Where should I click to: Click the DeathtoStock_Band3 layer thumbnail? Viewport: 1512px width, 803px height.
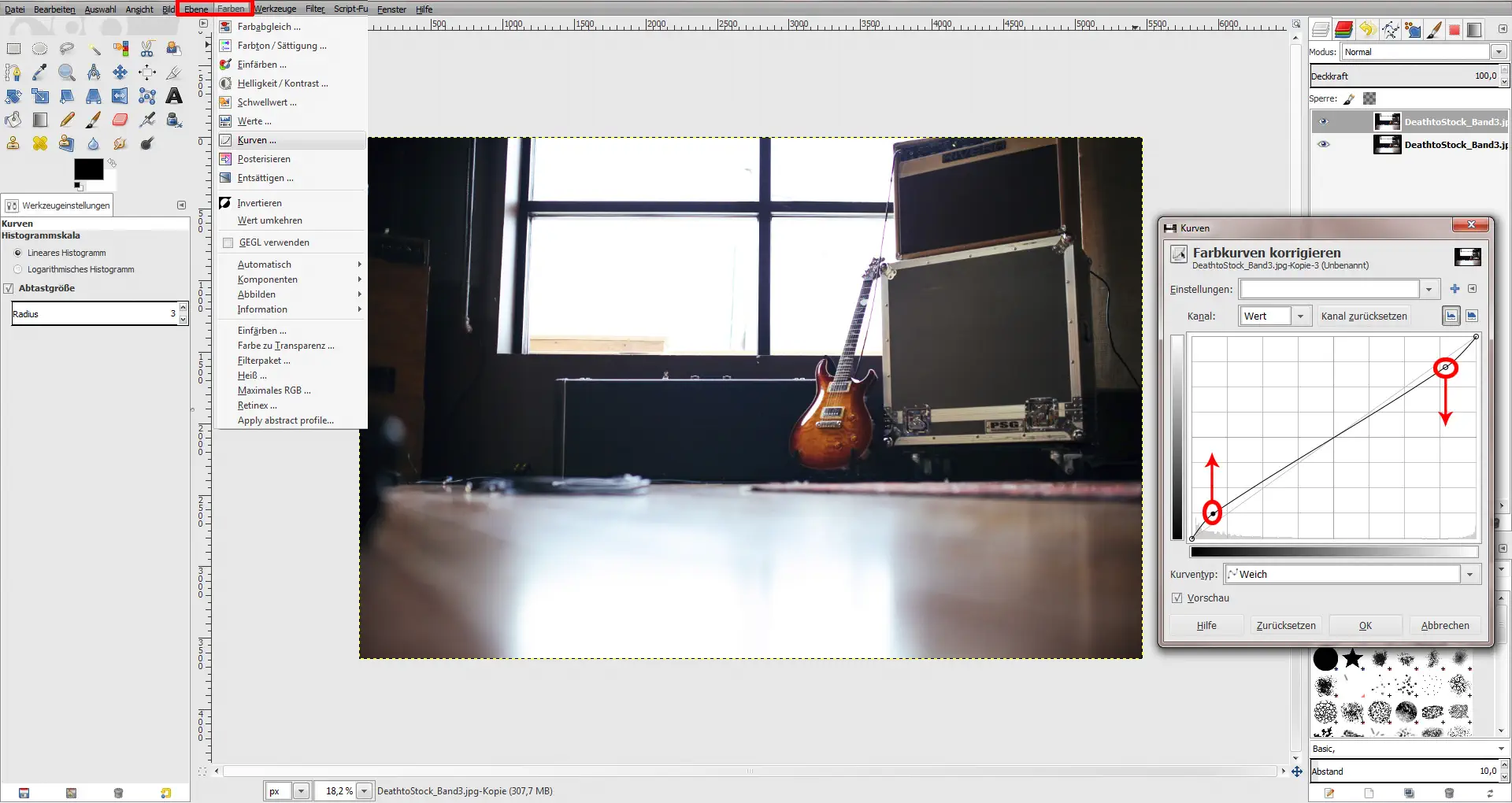[1388, 121]
